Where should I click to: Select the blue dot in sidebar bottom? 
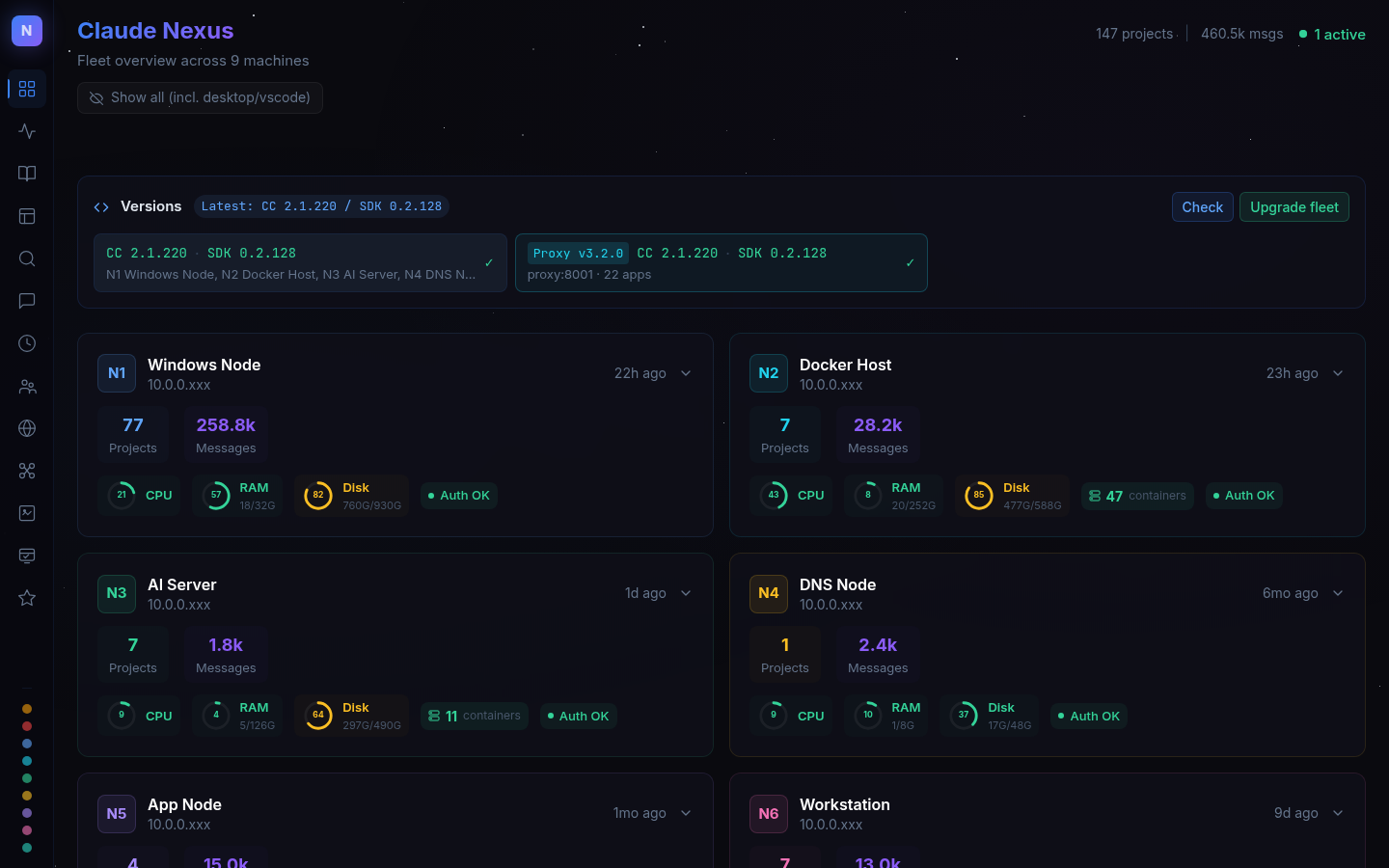pos(27,744)
